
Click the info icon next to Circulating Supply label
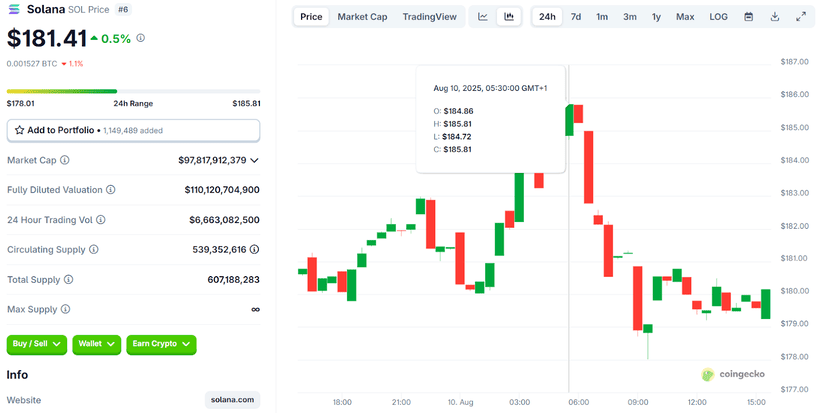(x=94, y=249)
